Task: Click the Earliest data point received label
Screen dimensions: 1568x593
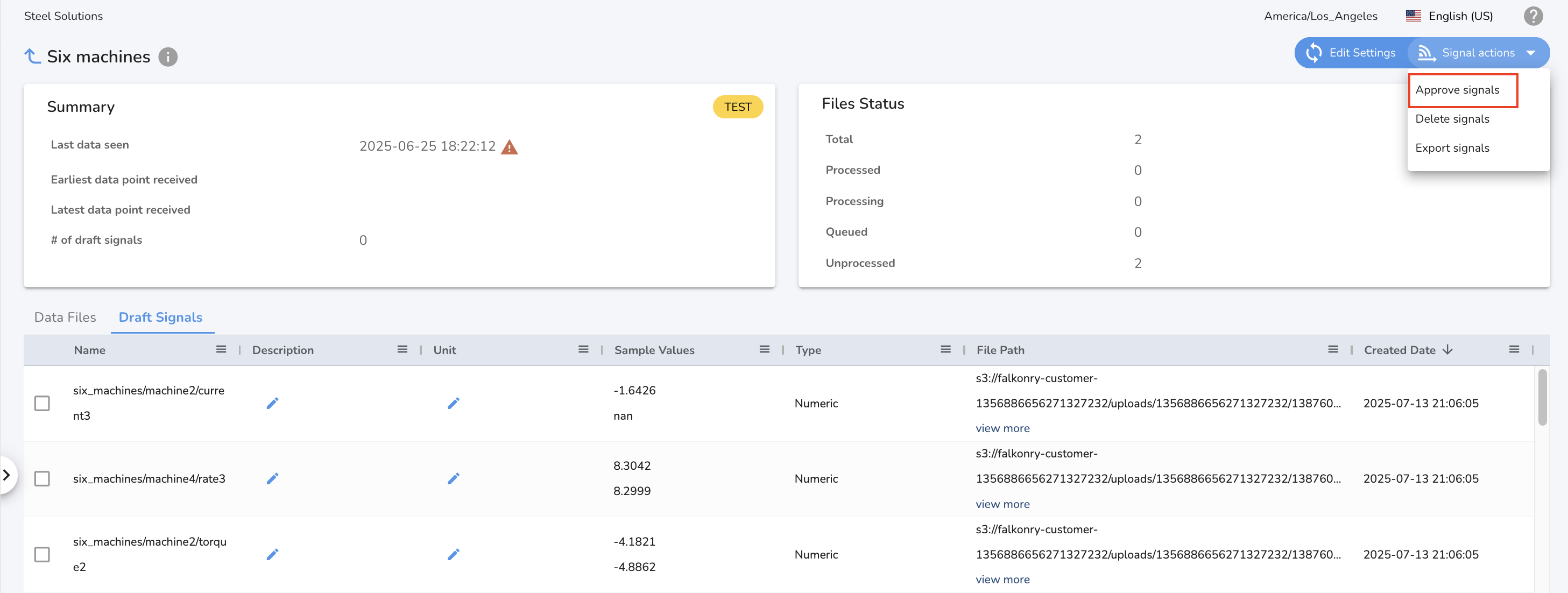Action: pyautogui.click(x=124, y=180)
